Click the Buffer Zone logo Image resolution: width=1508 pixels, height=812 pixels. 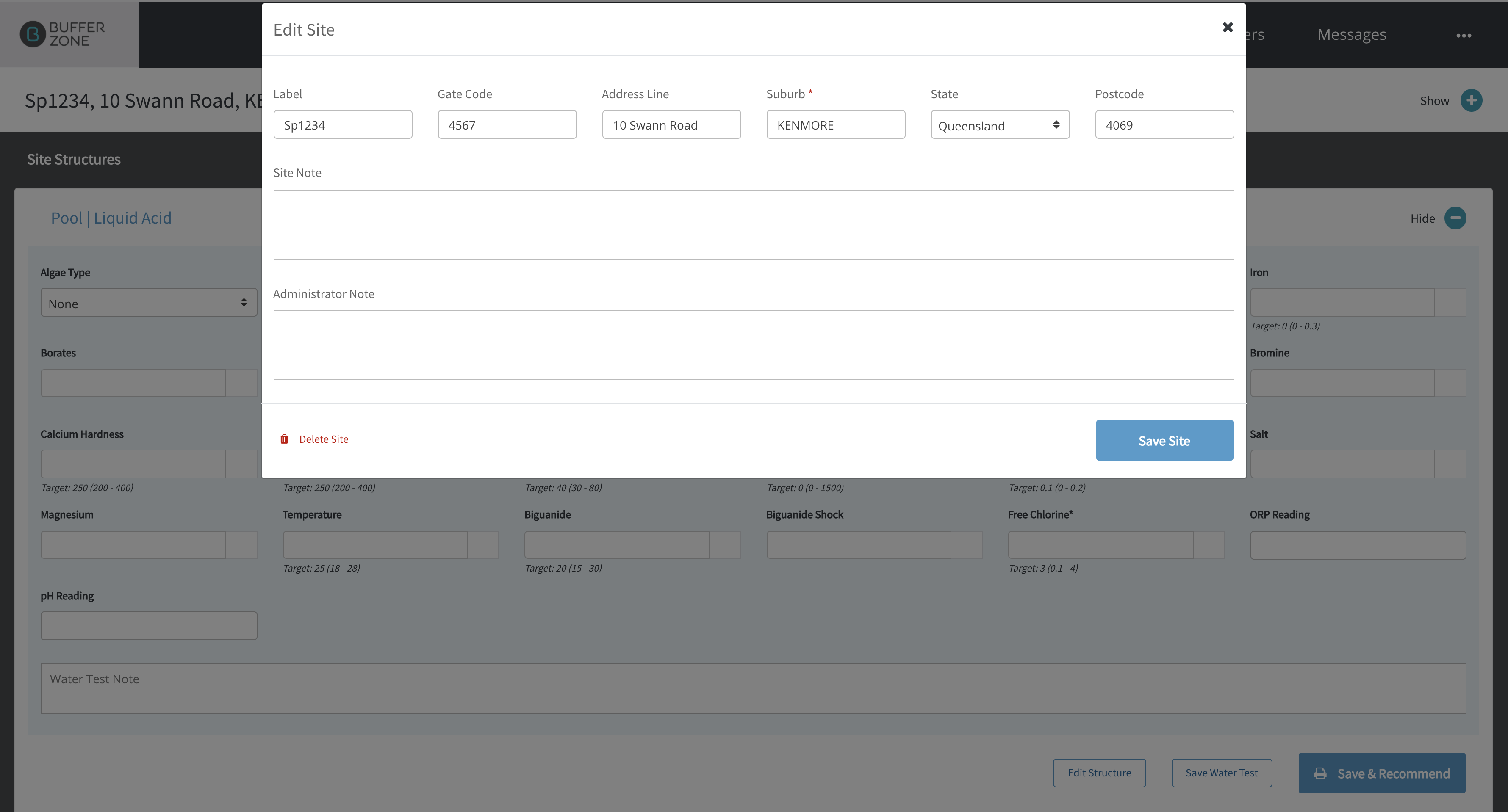coord(63,34)
